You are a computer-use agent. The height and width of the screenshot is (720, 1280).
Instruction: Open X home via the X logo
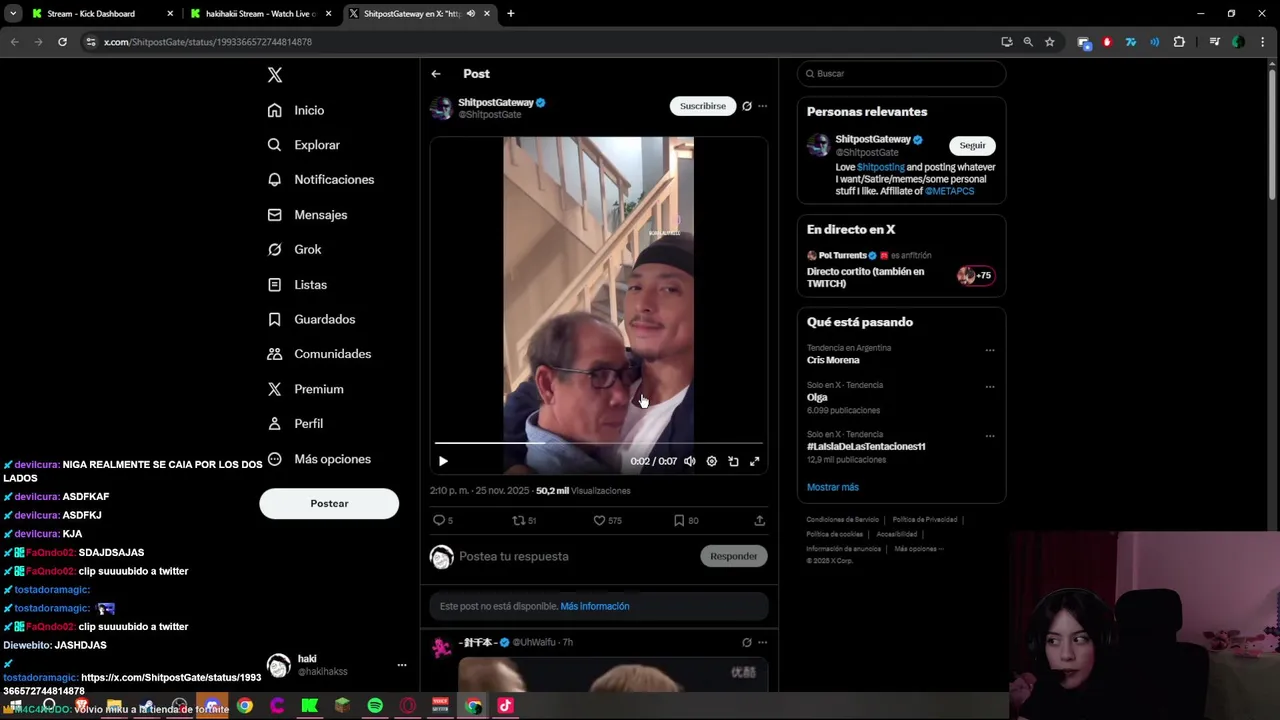coord(275,75)
